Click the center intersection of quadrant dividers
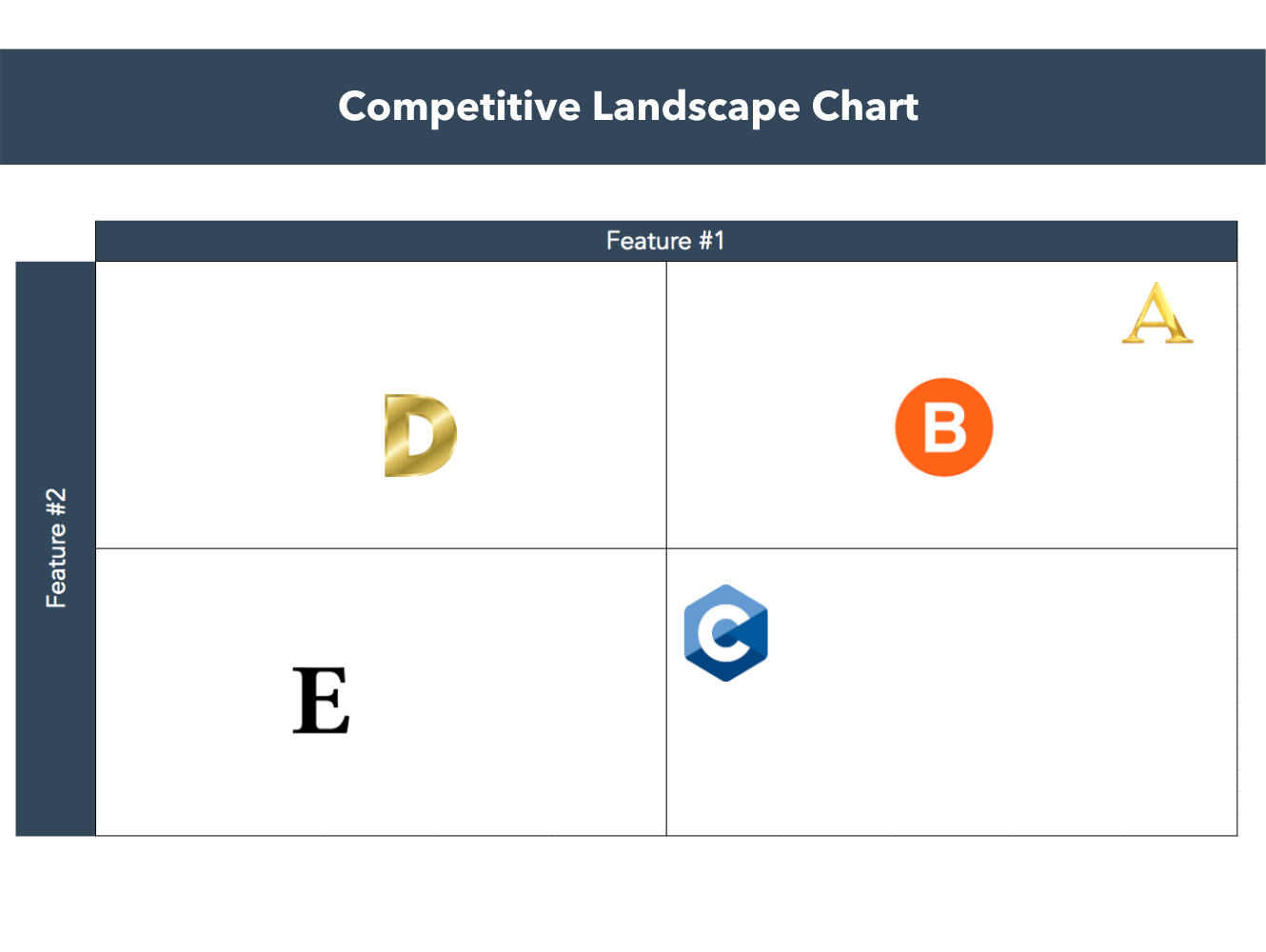The width and height of the screenshot is (1266, 952). pyautogui.click(x=666, y=548)
